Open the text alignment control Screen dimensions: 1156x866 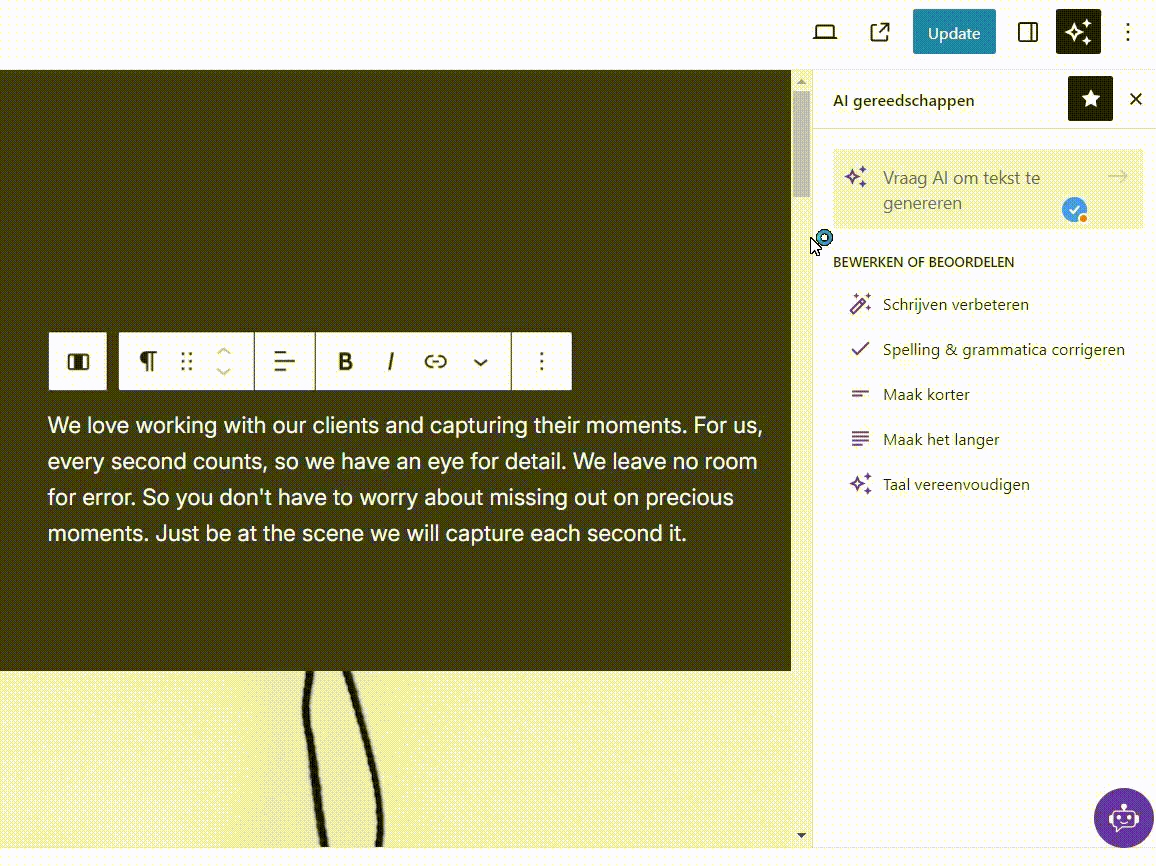coord(285,361)
